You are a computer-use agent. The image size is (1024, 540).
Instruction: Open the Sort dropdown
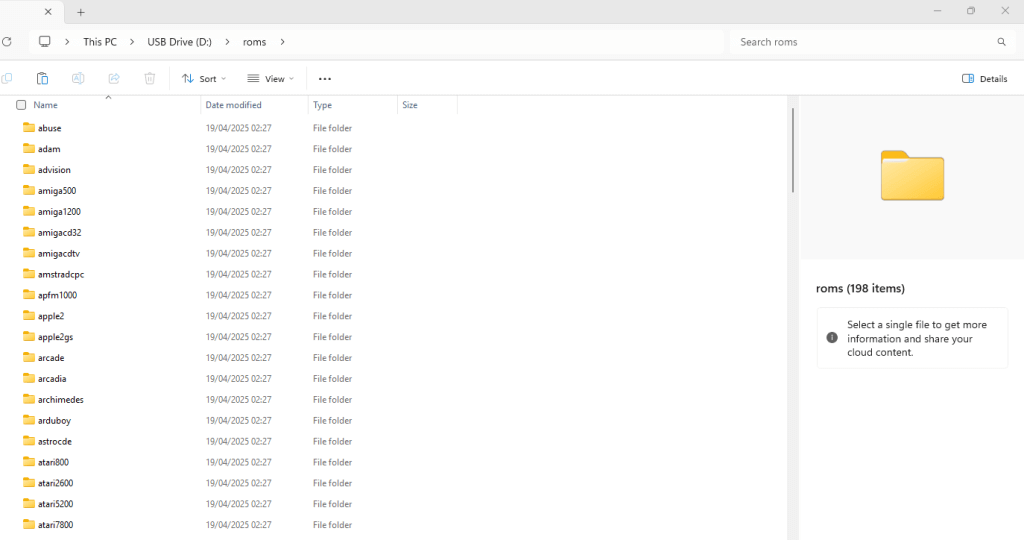(204, 78)
